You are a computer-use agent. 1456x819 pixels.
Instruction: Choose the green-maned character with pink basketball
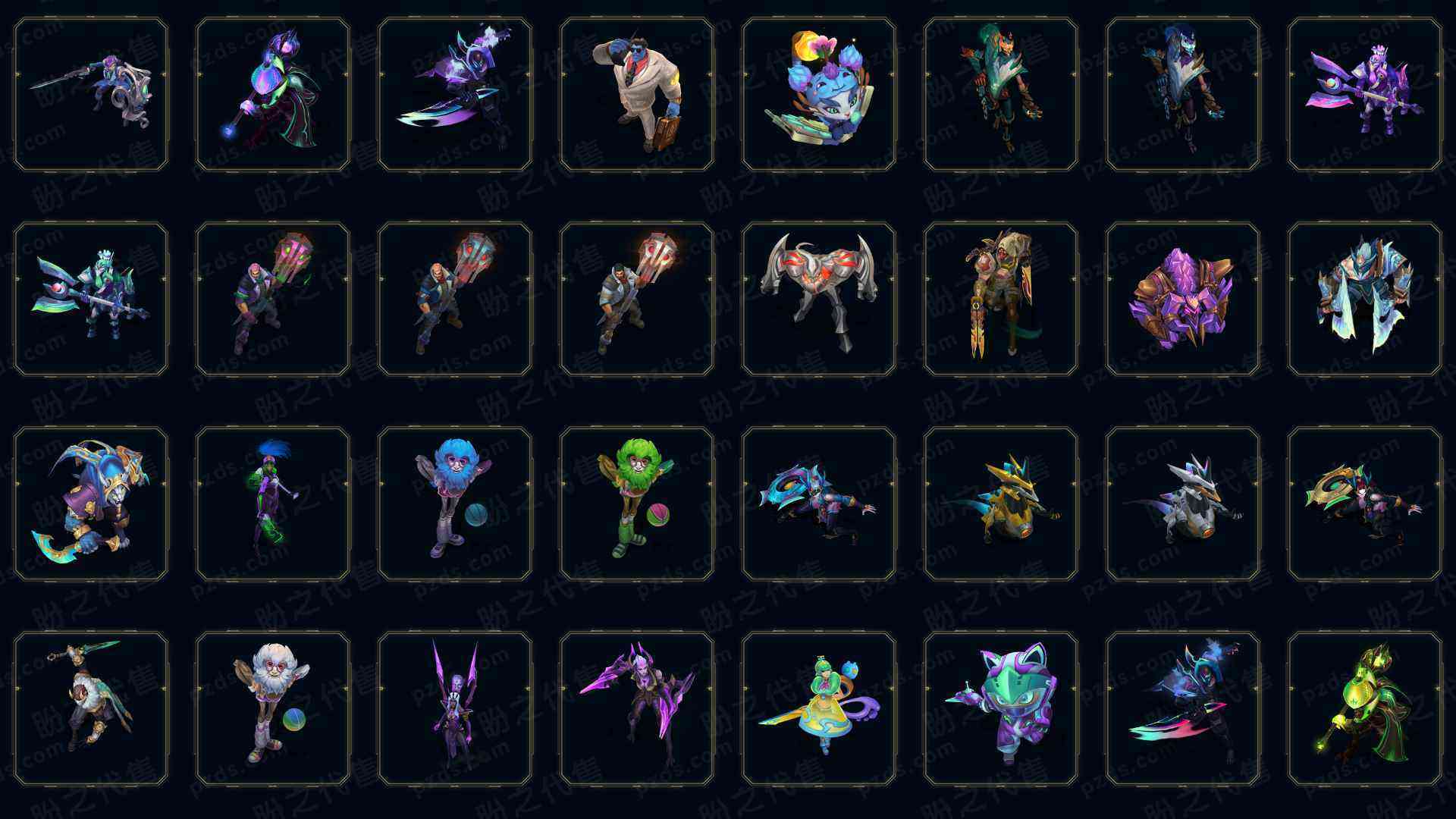tap(637, 504)
